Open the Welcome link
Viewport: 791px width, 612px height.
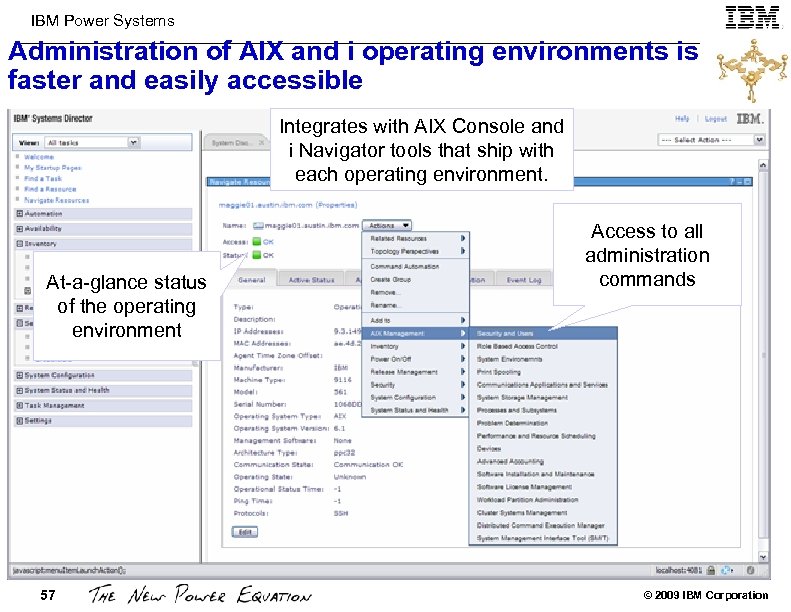click(39, 157)
